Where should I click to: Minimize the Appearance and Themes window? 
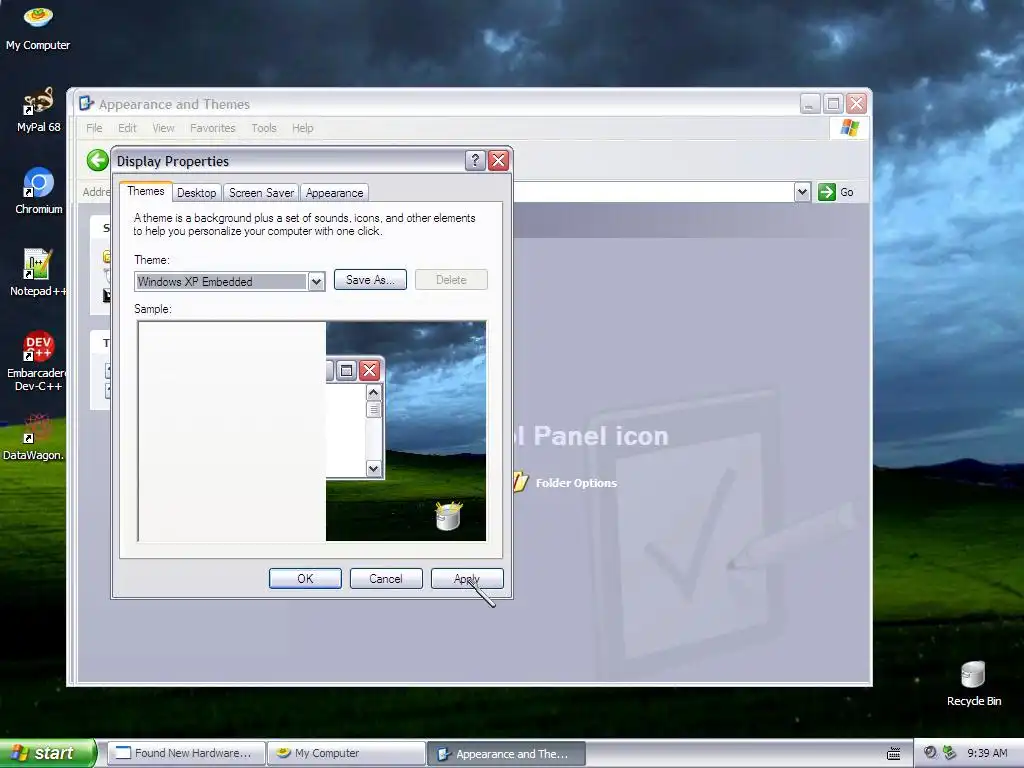coord(810,104)
